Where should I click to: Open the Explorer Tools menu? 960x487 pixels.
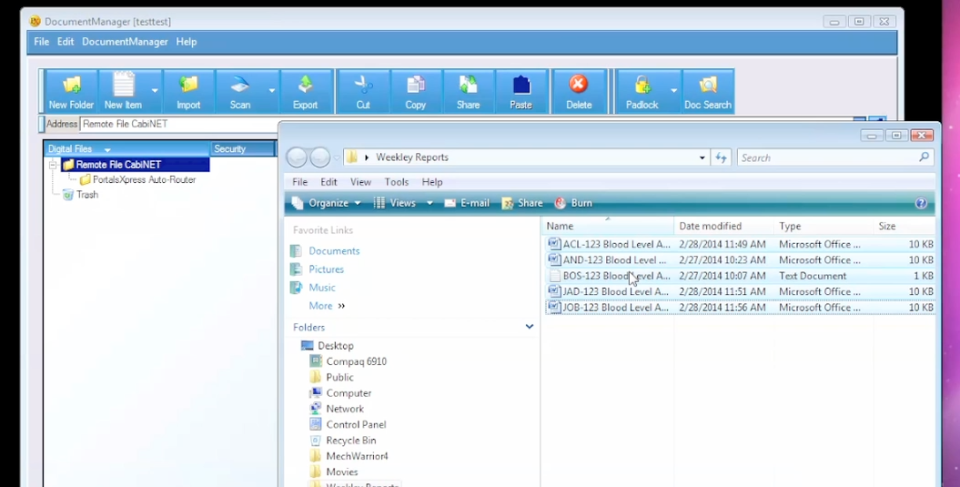click(x=397, y=182)
